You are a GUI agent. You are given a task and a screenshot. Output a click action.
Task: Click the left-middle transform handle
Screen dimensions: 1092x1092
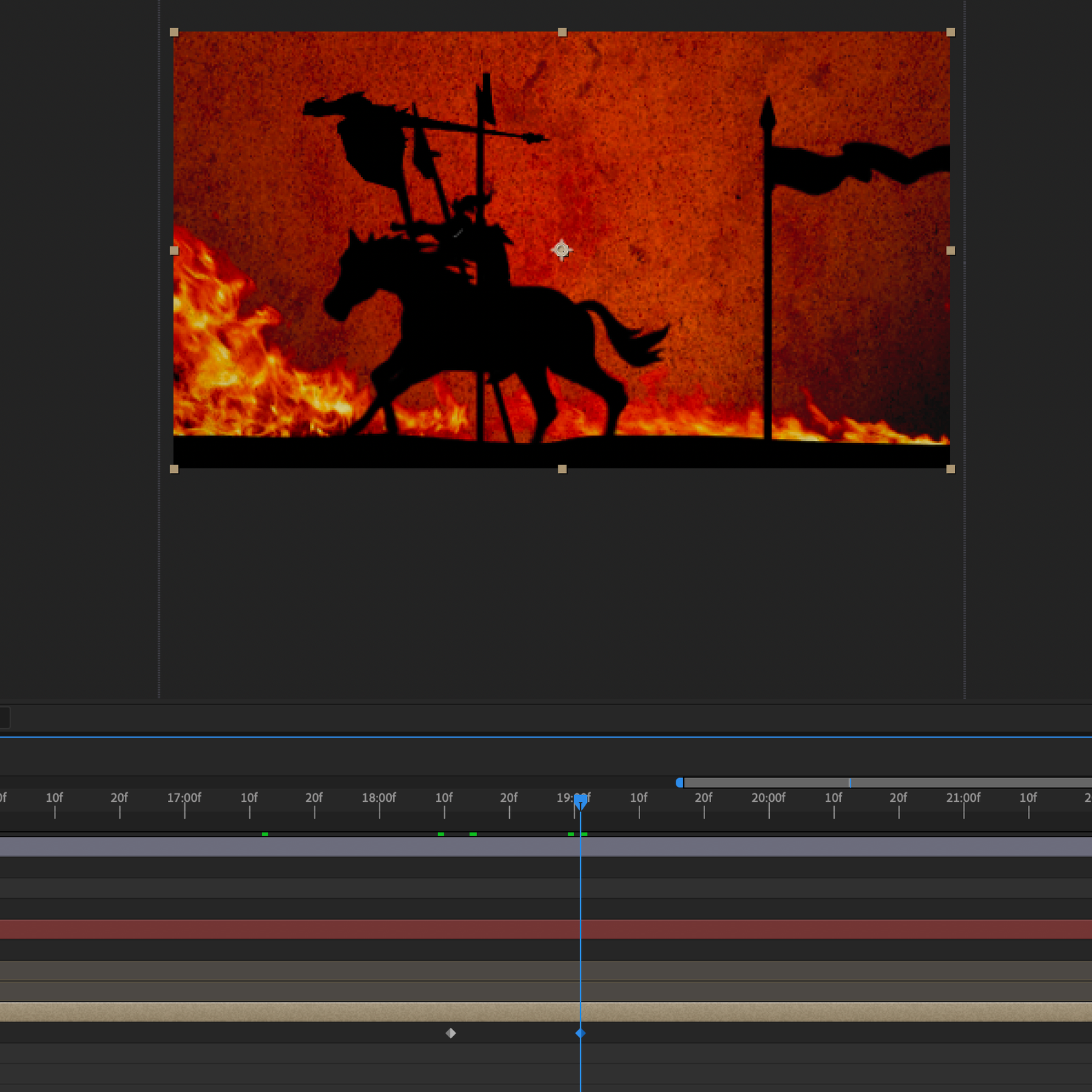pyautogui.click(x=174, y=250)
